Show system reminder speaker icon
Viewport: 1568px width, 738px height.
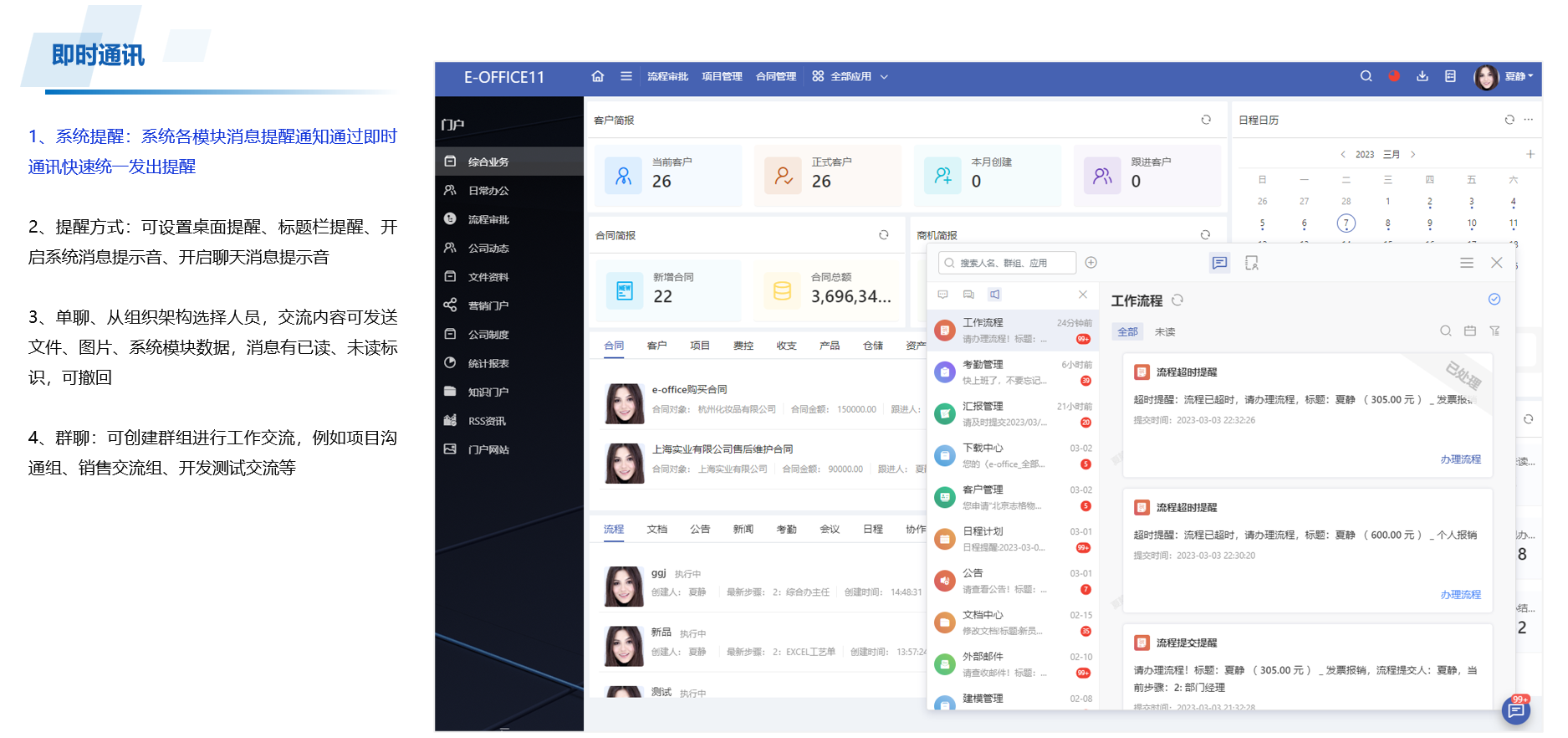[x=994, y=295]
